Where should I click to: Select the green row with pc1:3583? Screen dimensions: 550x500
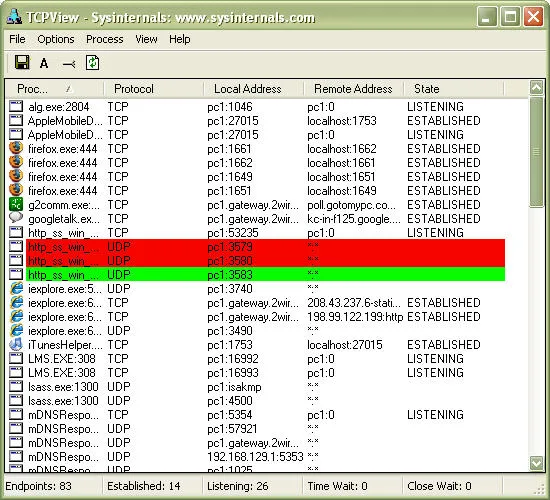tap(266, 274)
